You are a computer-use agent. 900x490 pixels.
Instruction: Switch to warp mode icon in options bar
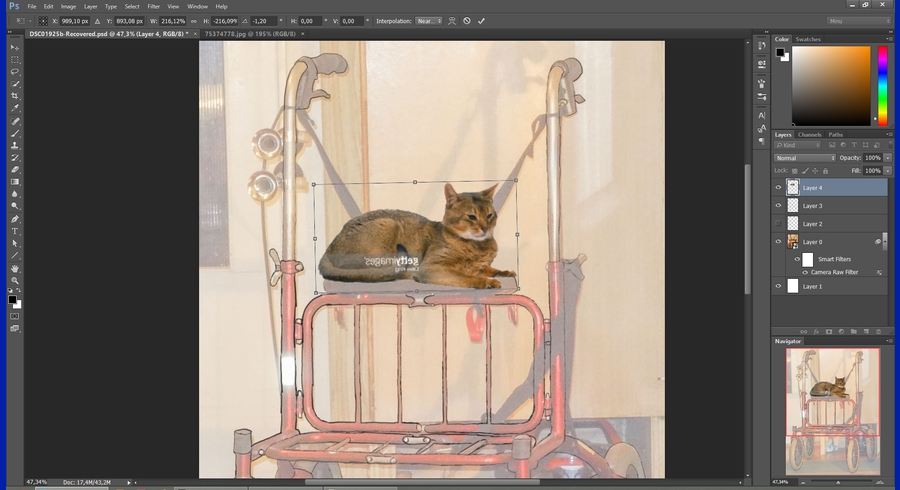point(452,21)
